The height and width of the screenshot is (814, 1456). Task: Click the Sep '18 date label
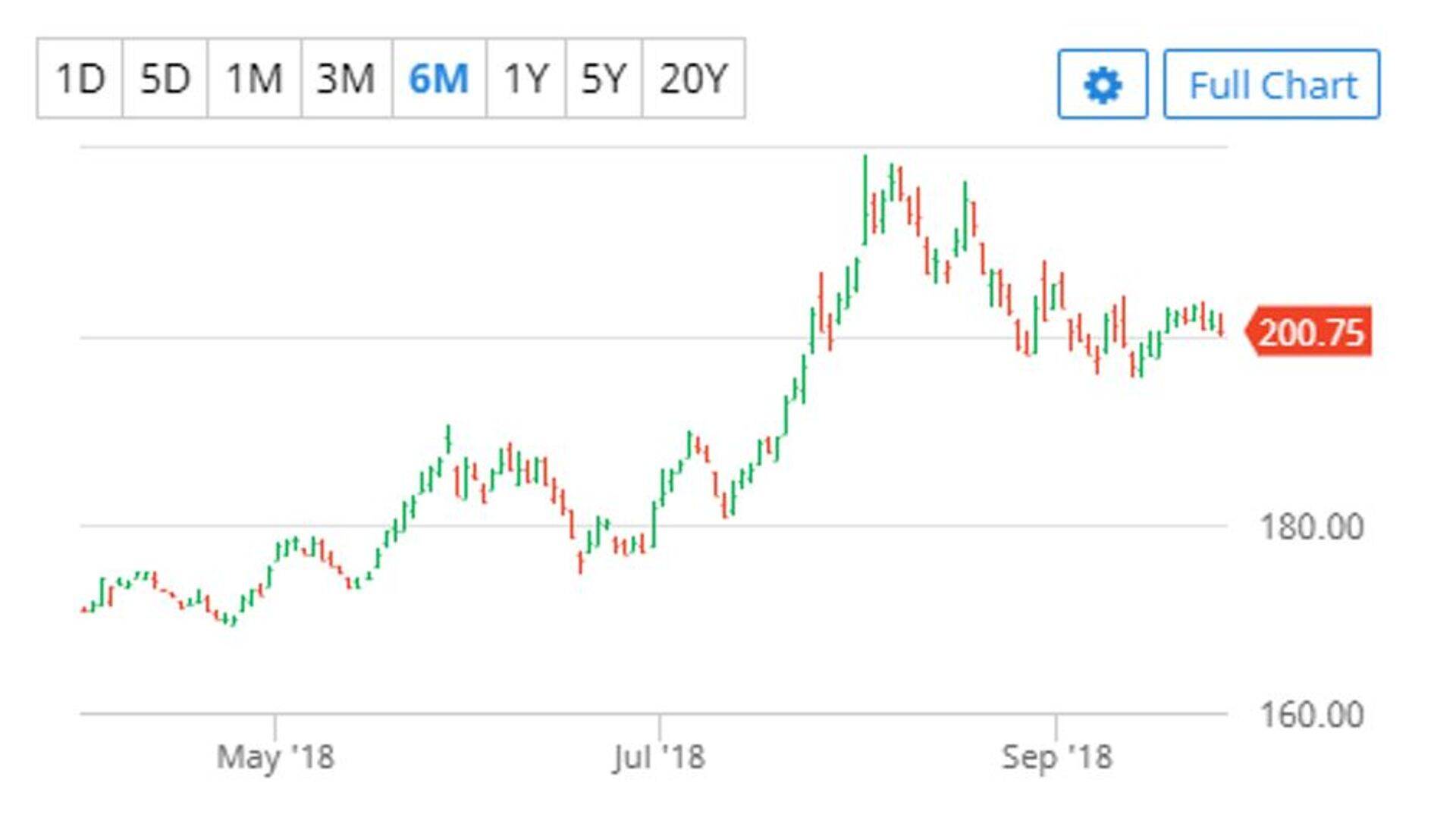pos(1056,756)
